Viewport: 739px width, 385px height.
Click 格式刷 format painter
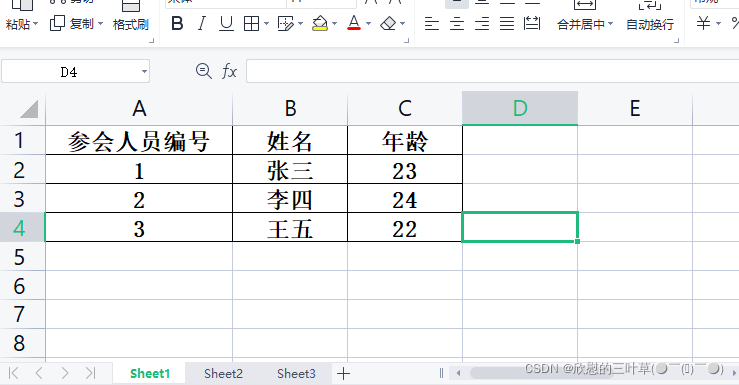coord(131,24)
